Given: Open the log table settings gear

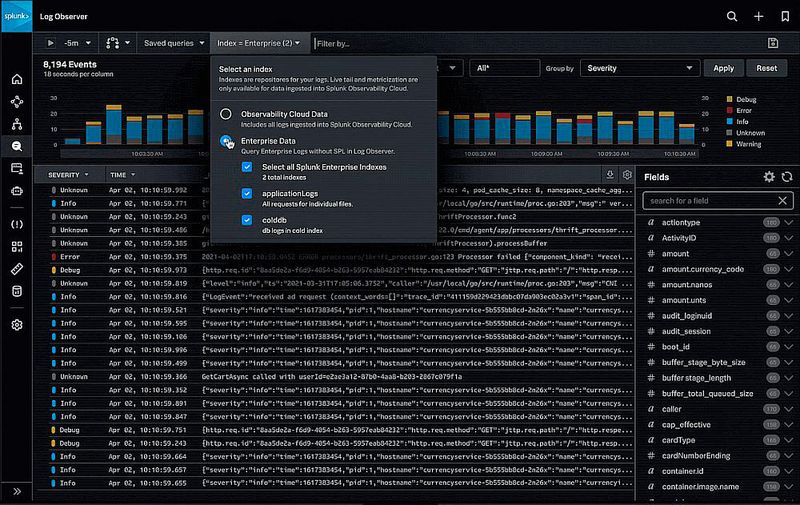Looking at the screenshot, I should (x=627, y=175).
